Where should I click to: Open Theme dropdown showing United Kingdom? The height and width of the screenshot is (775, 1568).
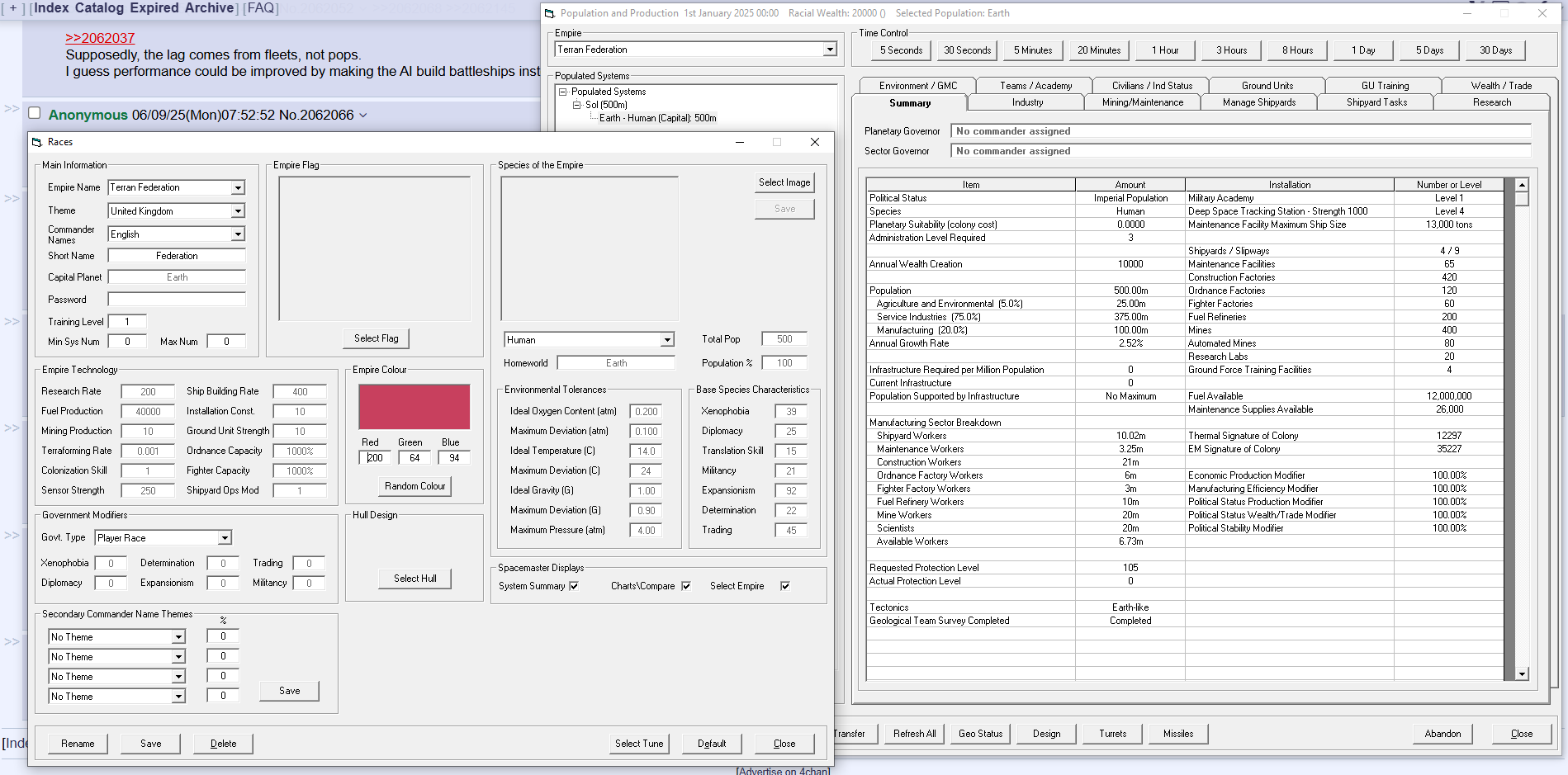tap(238, 211)
